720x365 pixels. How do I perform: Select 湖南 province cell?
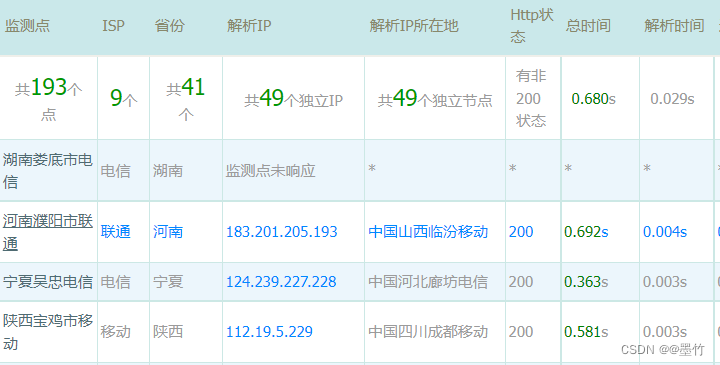point(168,171)
